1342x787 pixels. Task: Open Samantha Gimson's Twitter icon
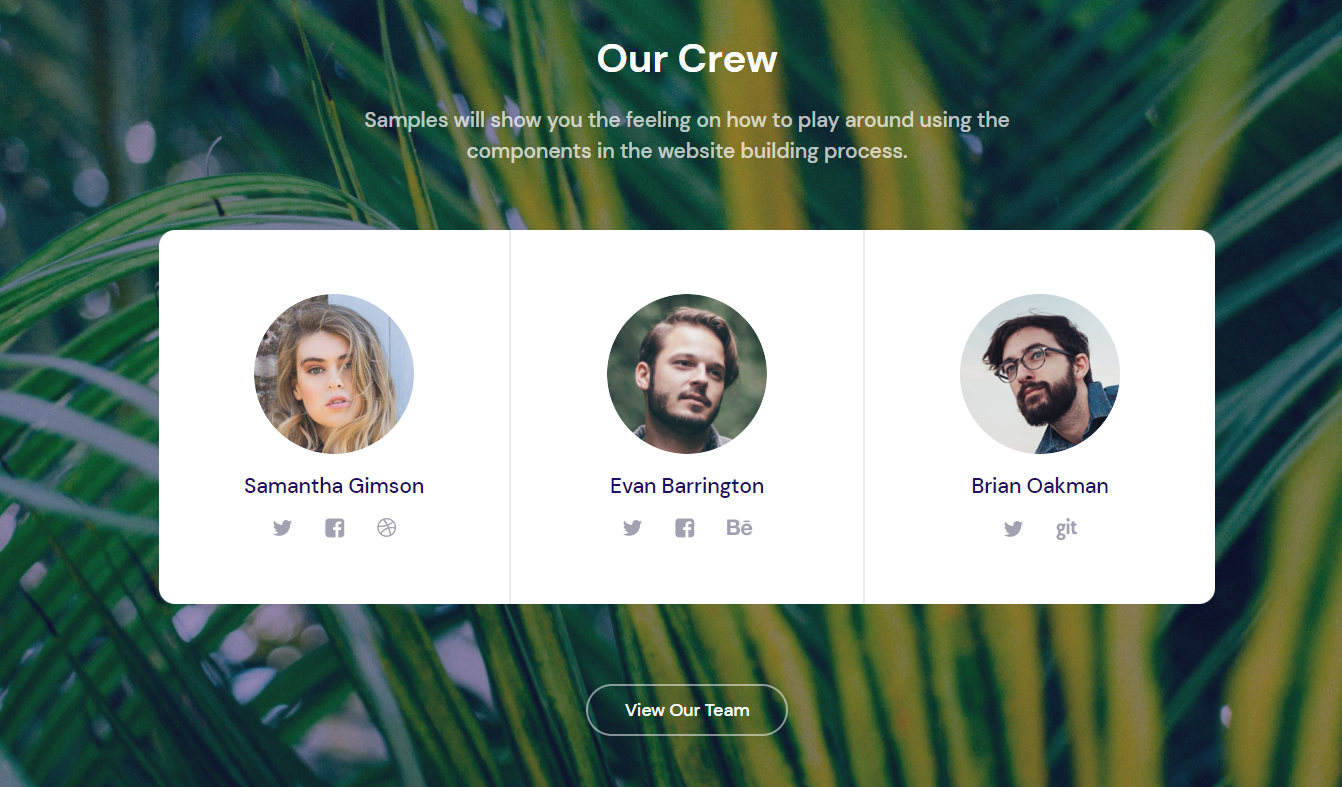(282, 528)
